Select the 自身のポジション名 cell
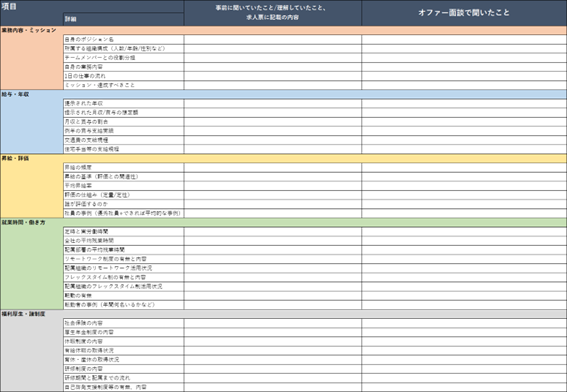 [x=123, y=39]
